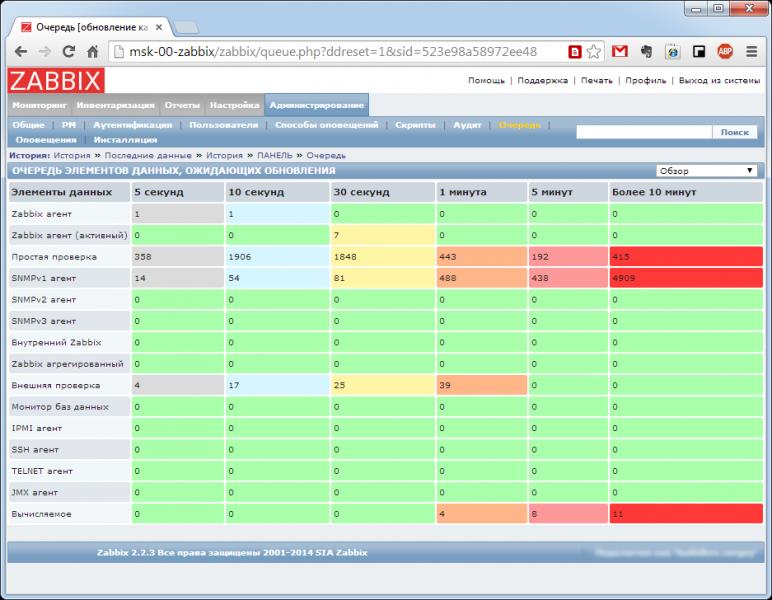This screenshot has width=772, height=600.
Task: Open the Инвентаризация menu tab
Action: tap(115, 105)
